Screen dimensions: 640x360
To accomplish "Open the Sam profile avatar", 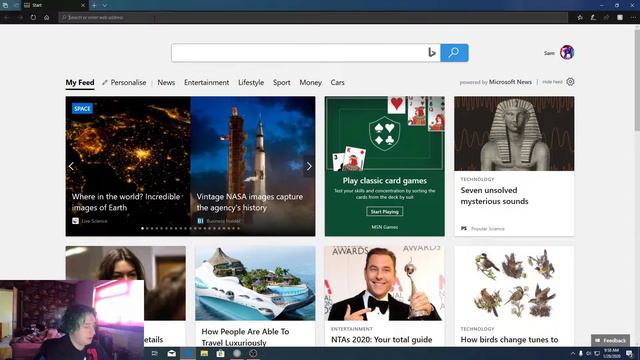I will [567, 53].
